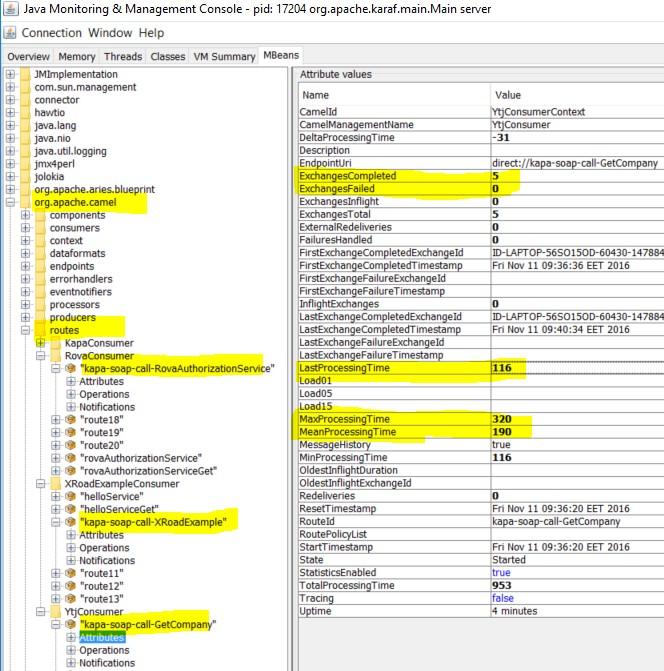This screenshot has height=671, width=664.
Task: Click the Java icon in the title bar
Action: click(x=11, y=9)
